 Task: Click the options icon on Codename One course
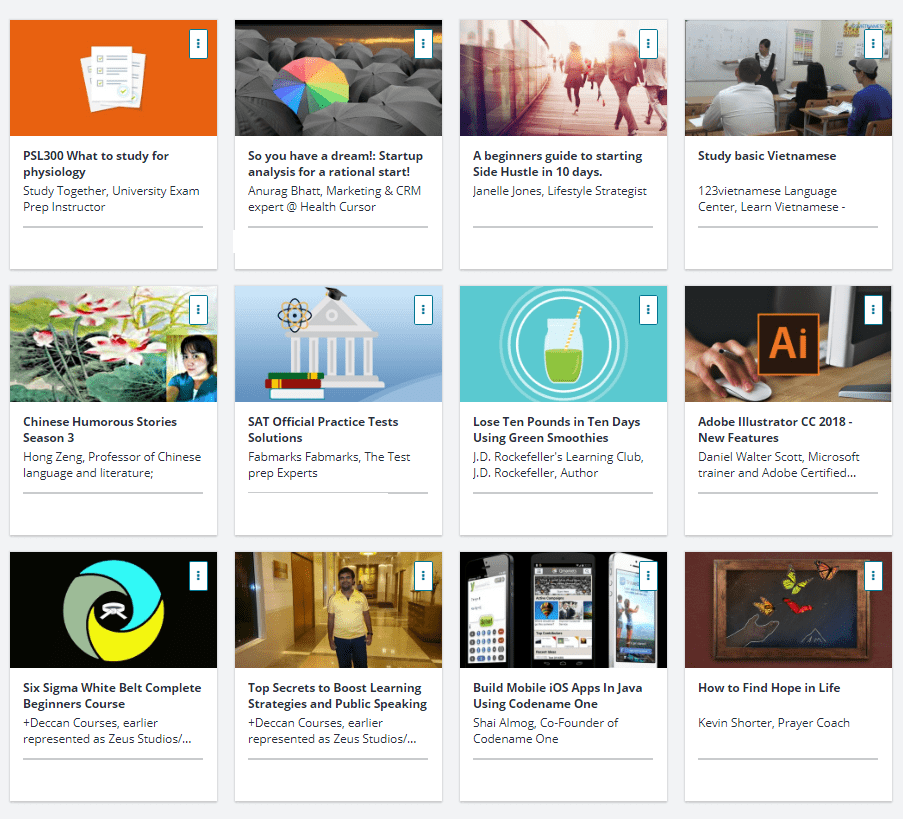pyautogui.click(x=648, y=576)
